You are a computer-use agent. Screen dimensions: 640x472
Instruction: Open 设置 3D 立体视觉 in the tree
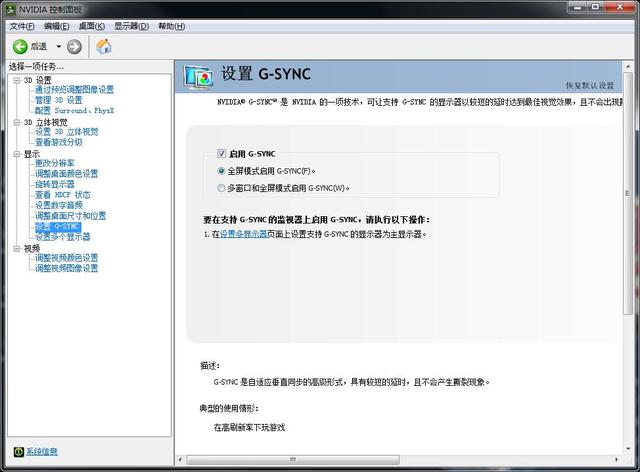tap(67, 131)
